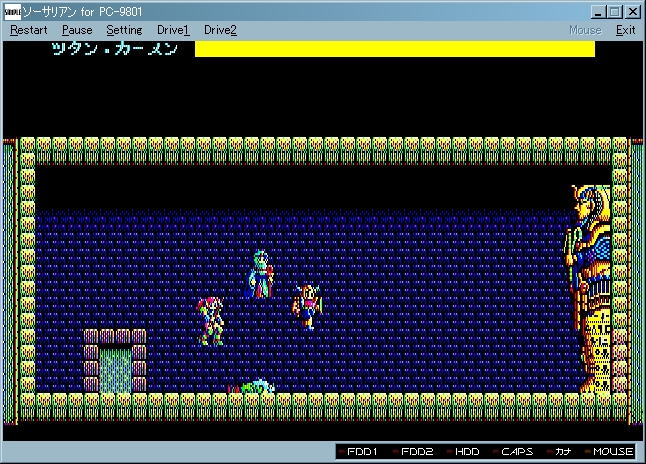The width and height of the screenshot is (646, 464).
Task: Click the FDD1 status indicator
Action: click(x=358, y=452)
